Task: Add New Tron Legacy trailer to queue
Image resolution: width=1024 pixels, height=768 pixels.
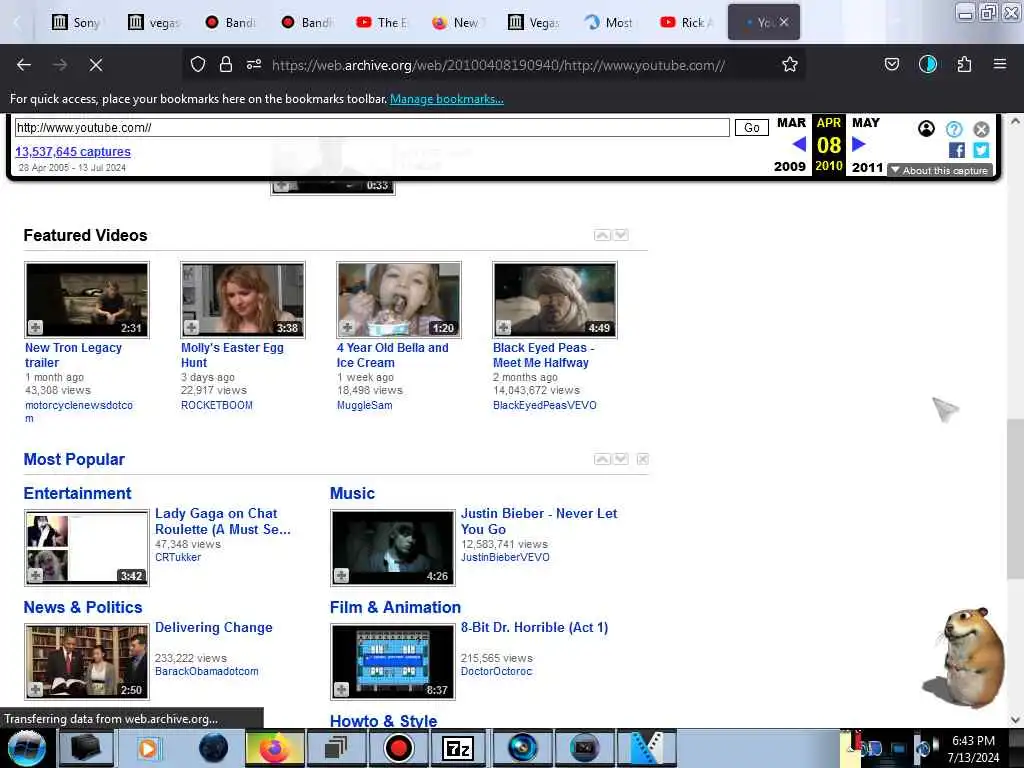Action: 35,327
